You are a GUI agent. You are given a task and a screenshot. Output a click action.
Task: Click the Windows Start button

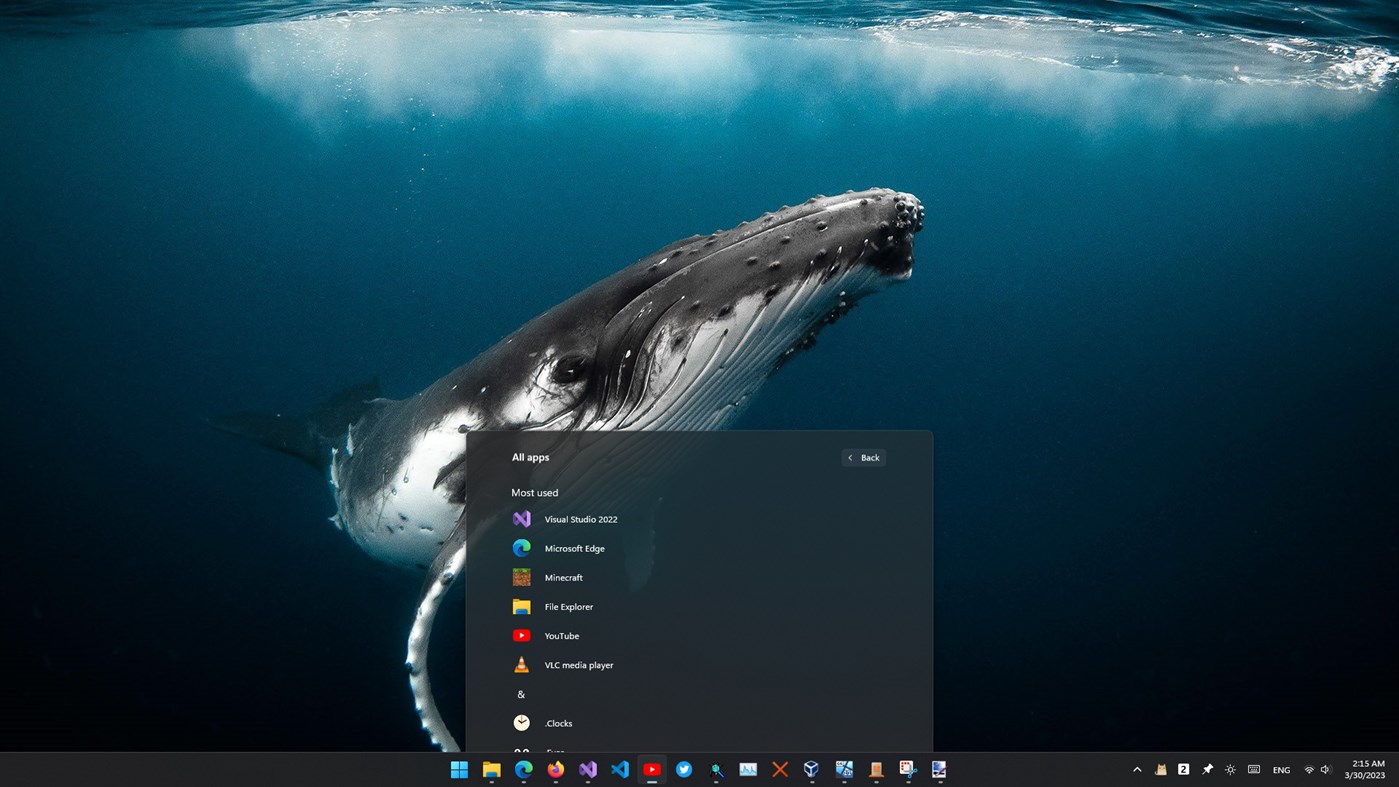pos(459,770)
